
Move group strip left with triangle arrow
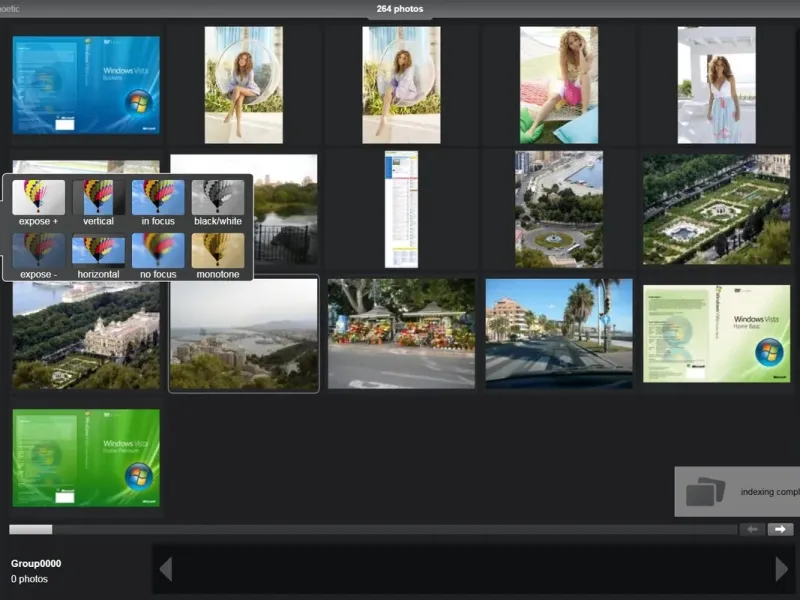coord(166,569)
